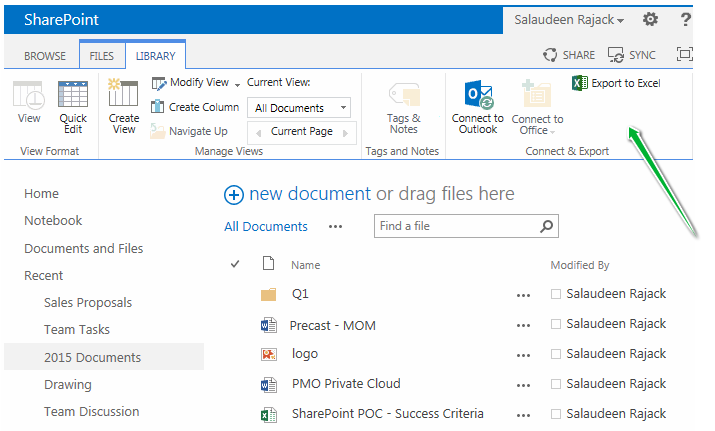Click the help question mark icon
This screenshot has width=715, height=431.
[685, 20]
